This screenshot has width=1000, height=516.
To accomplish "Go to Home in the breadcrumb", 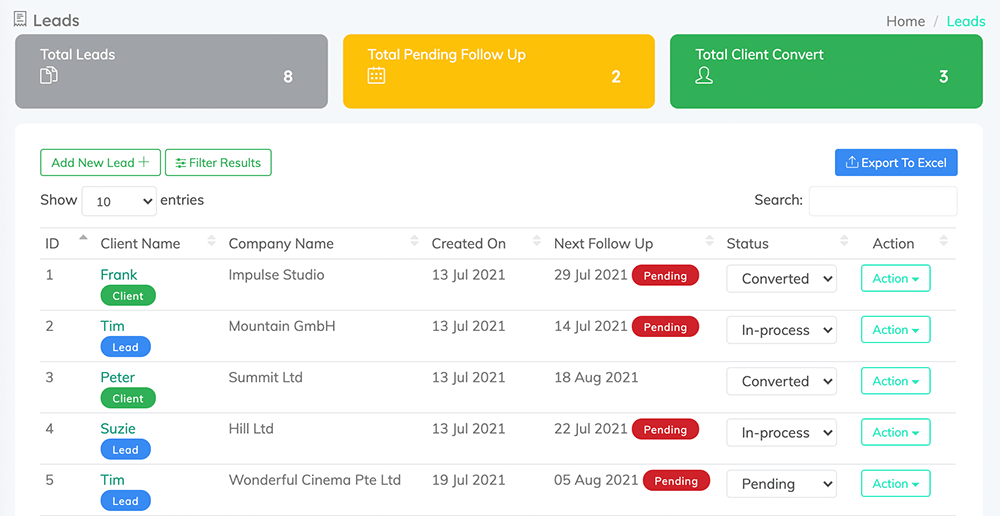I will (x=905, y=21).
